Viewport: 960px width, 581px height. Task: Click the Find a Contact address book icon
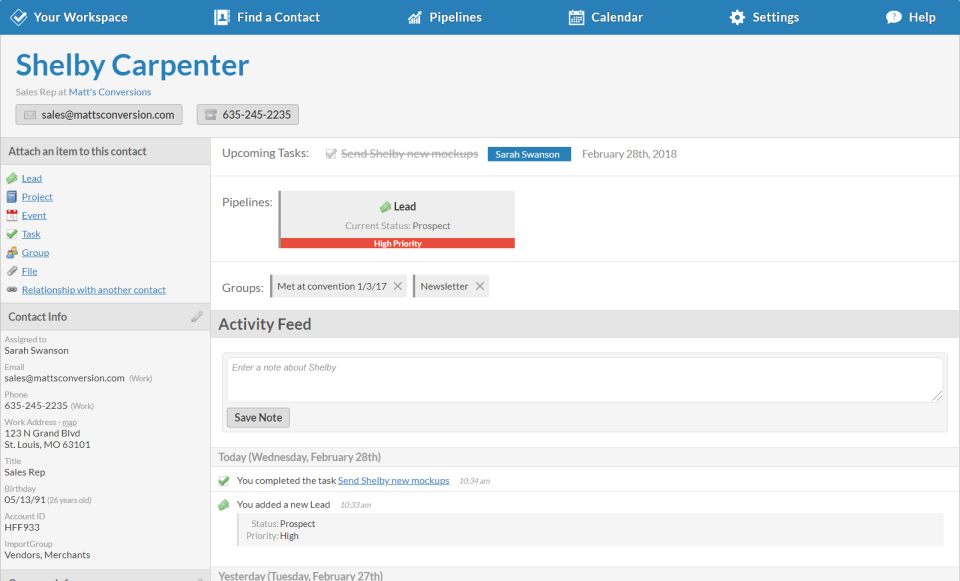click(x=222, y=17)
